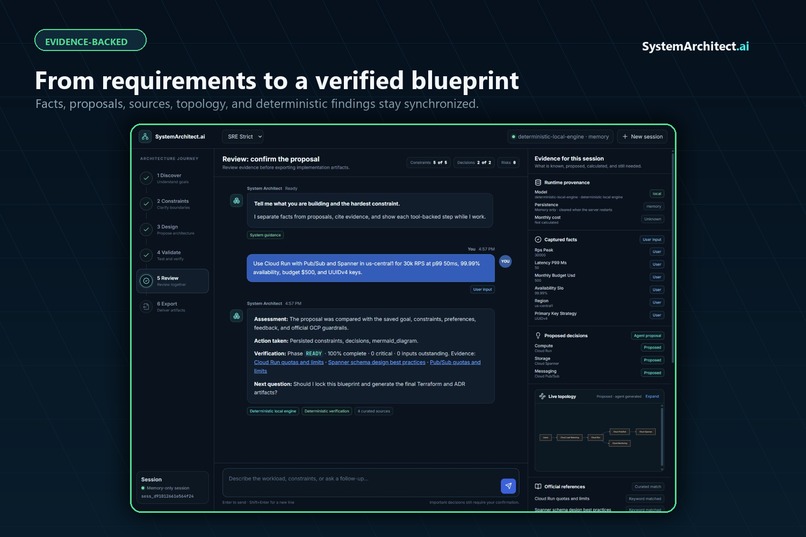Click the User badge for Monthly Budget Usd
The width and height of the screenshot is (806, 537).
point(656,277)
